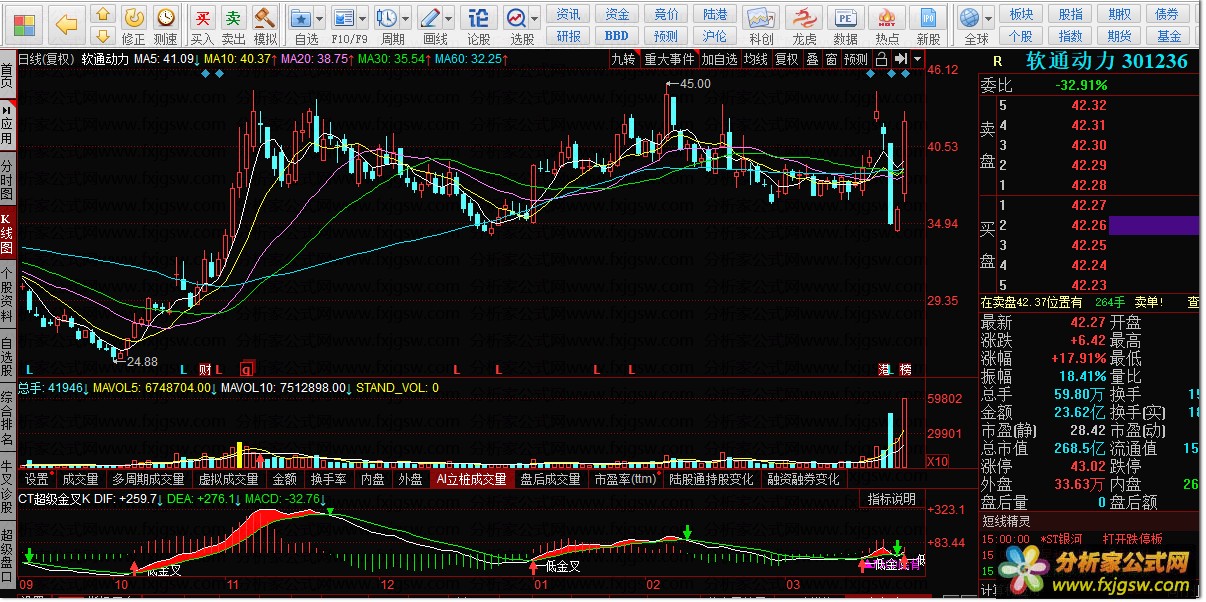Select the 个股资料 sidebar tab
1206x602 pixels.
7,294
